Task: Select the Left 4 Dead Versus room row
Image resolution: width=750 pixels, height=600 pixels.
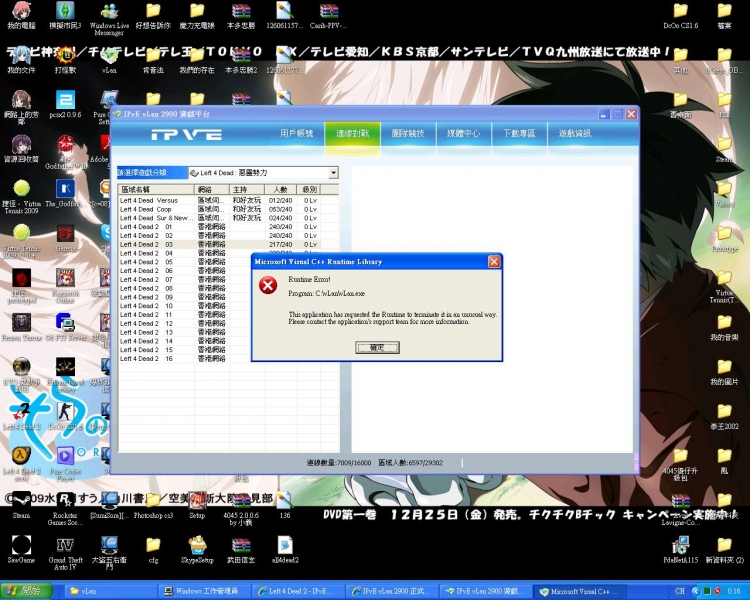Action: 150,200
